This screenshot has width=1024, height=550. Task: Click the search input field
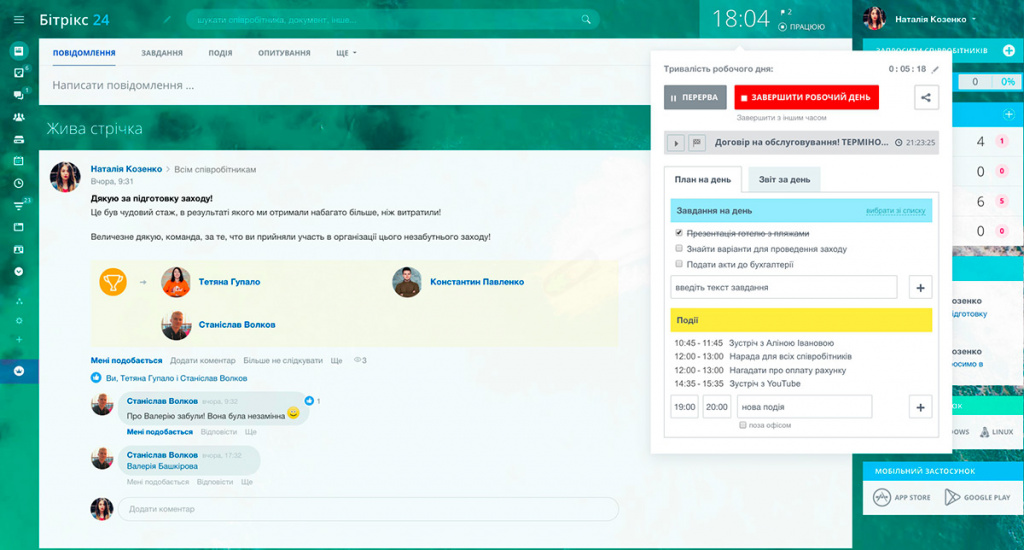point(392,20)
